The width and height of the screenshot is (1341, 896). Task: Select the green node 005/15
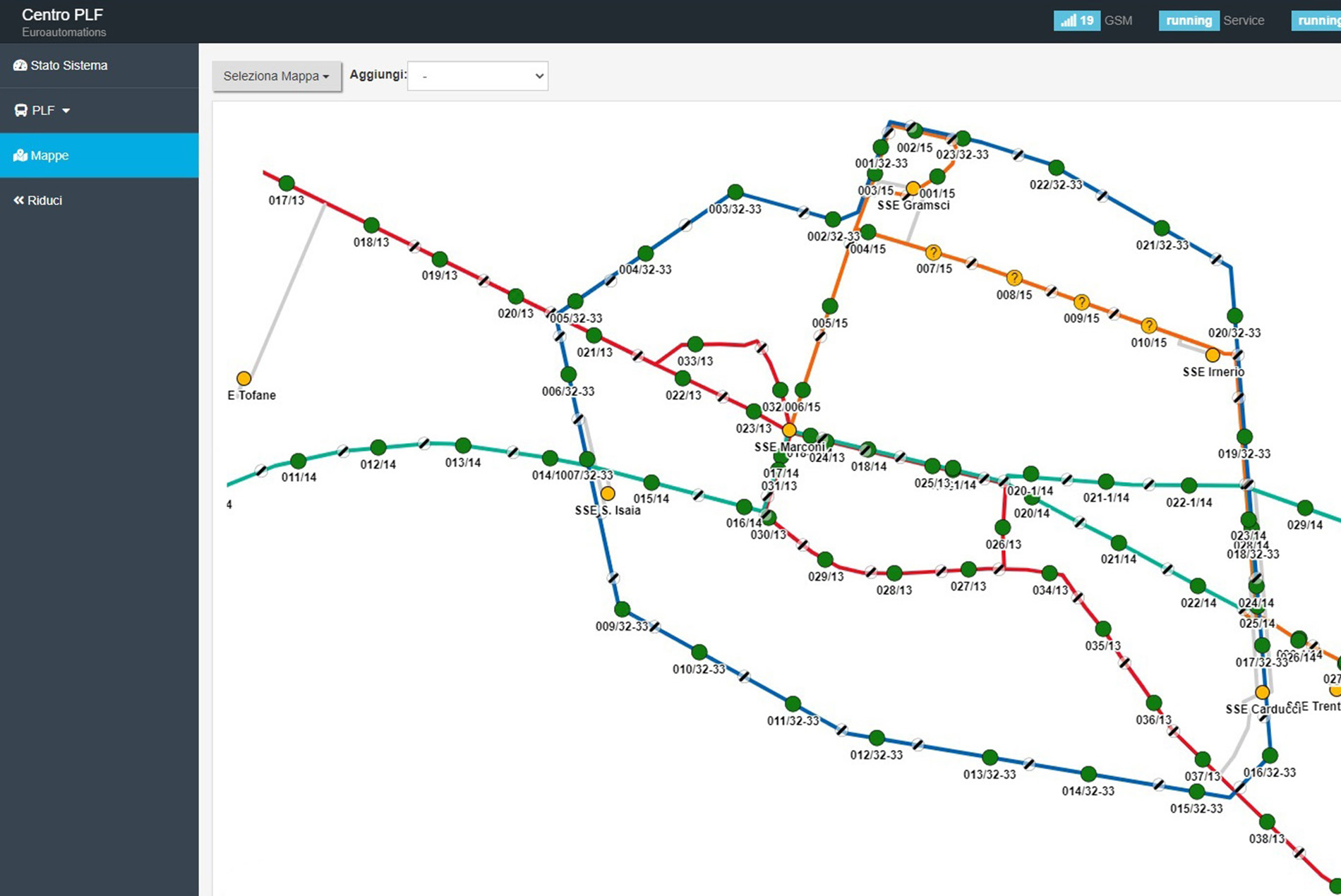point(830,306)
